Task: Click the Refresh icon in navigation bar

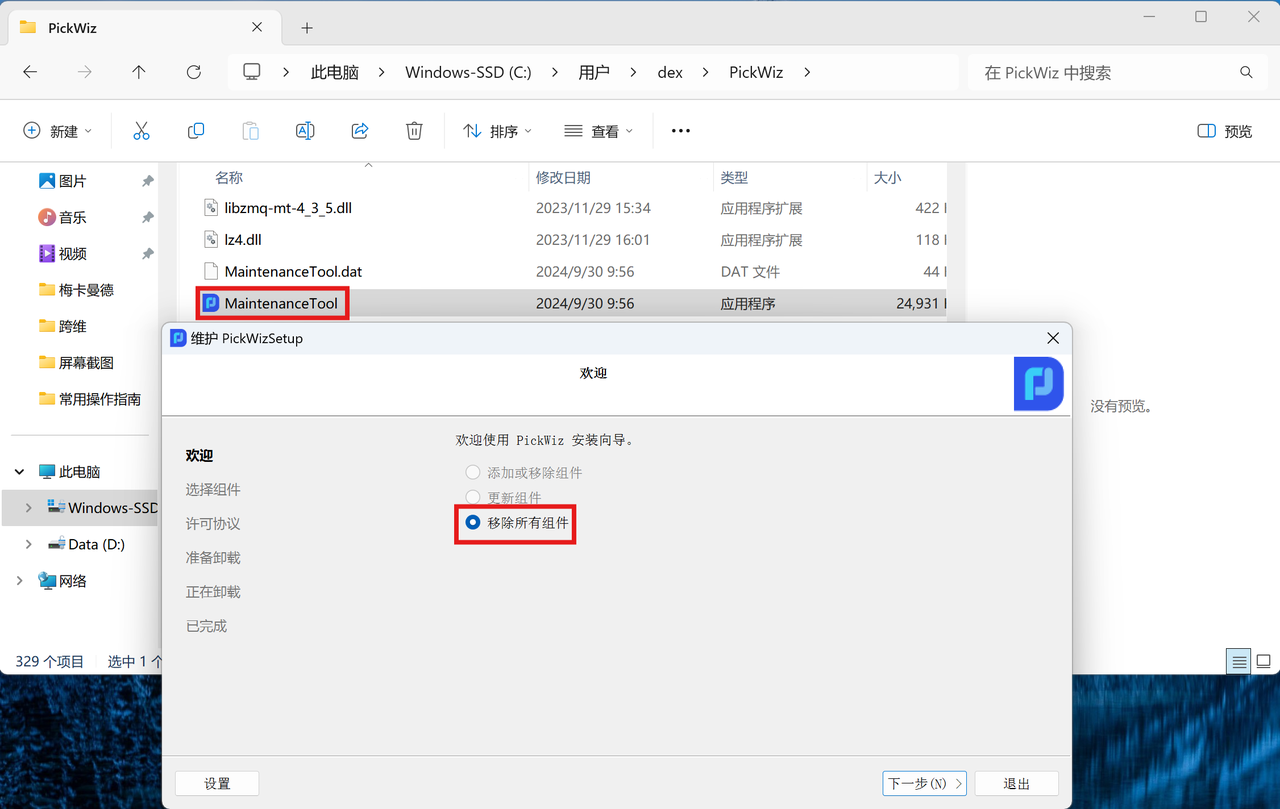Action: 194,72
